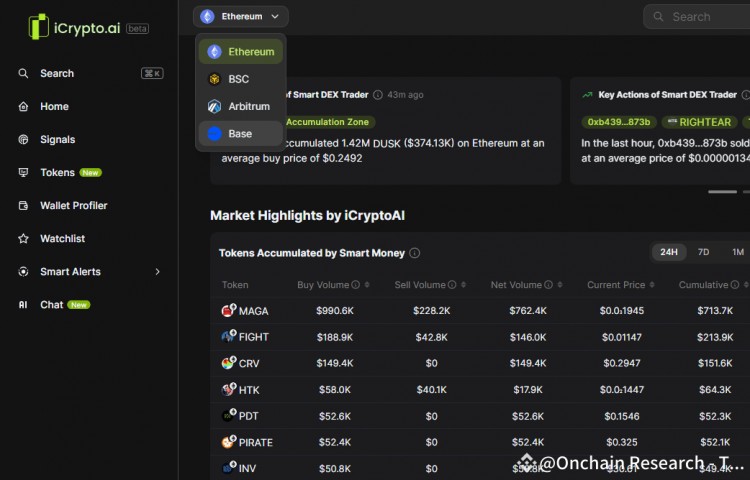750x480 pixels.
Task: Click the magnifier icon in top search
Action: pos(658,17)
